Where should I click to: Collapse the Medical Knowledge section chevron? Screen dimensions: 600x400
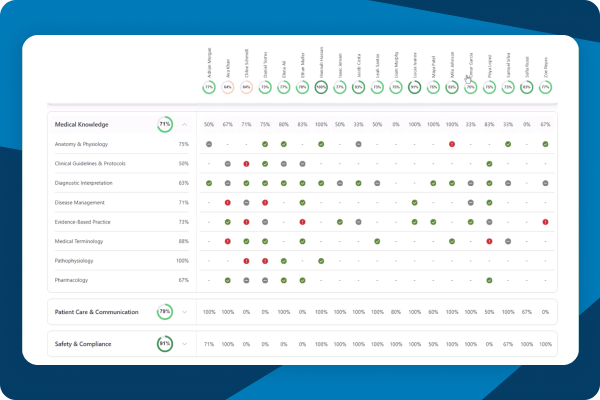184,124
